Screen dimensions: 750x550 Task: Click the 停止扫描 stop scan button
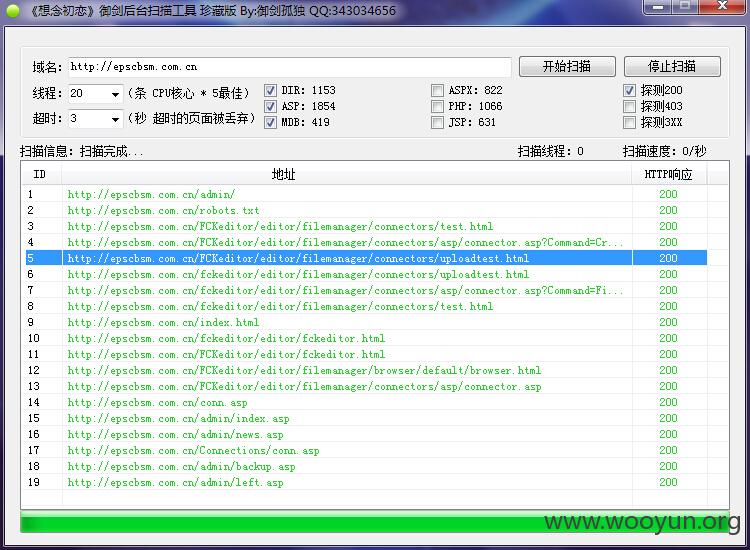tap(672, 66)
